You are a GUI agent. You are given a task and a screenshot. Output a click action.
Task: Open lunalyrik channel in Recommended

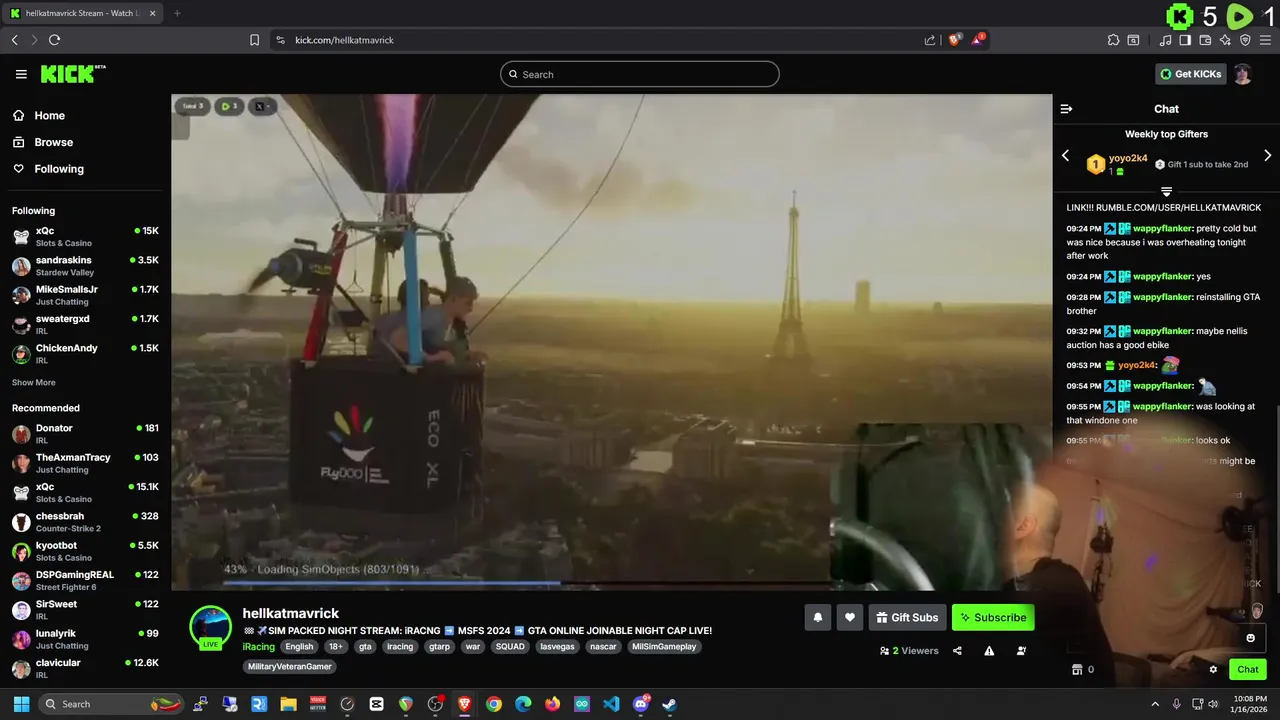point(85,639)
